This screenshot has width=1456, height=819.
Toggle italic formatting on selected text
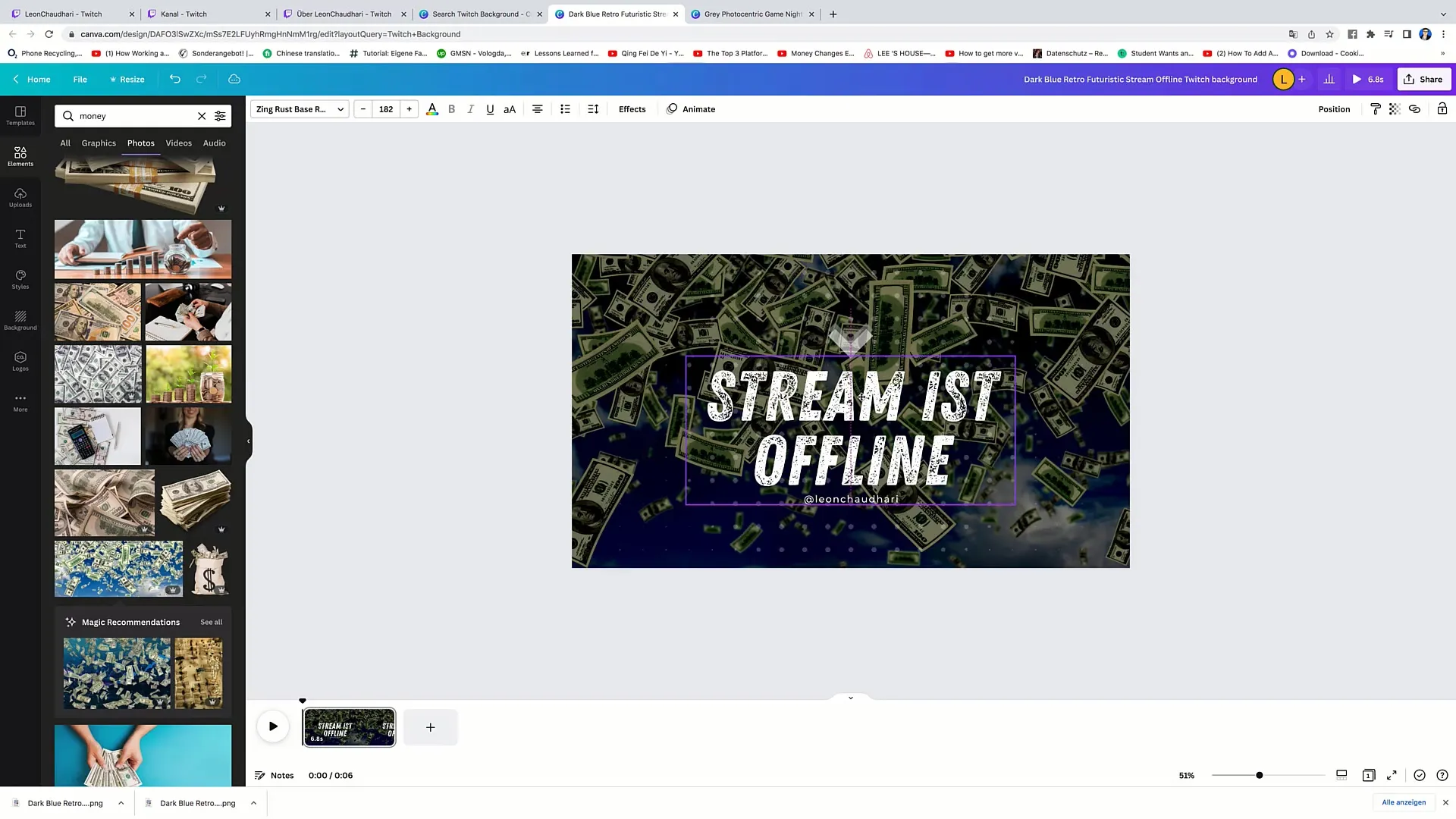pyautogui.click(x=470, y=109)
